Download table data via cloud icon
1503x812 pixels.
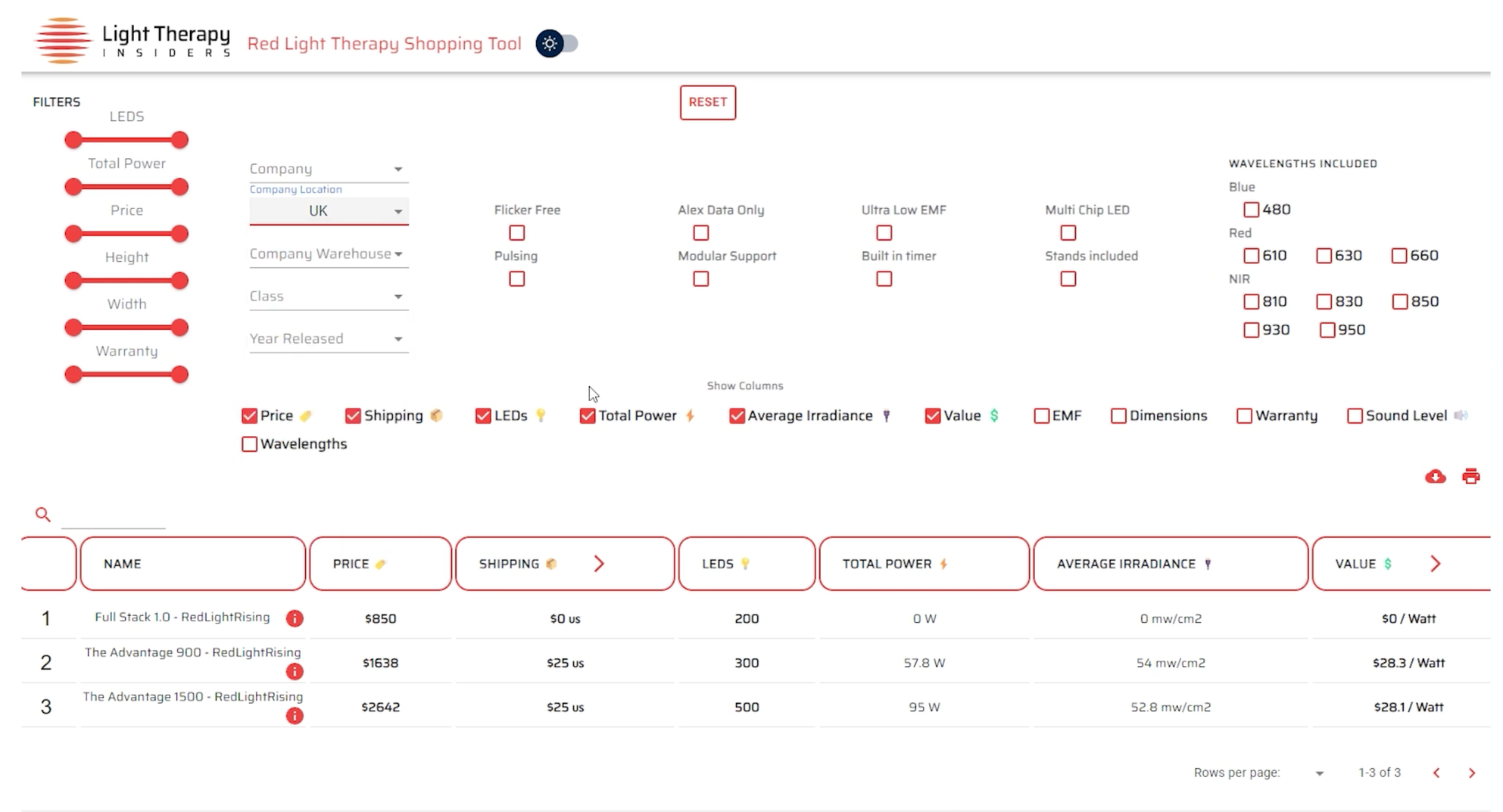[1435, 477]
